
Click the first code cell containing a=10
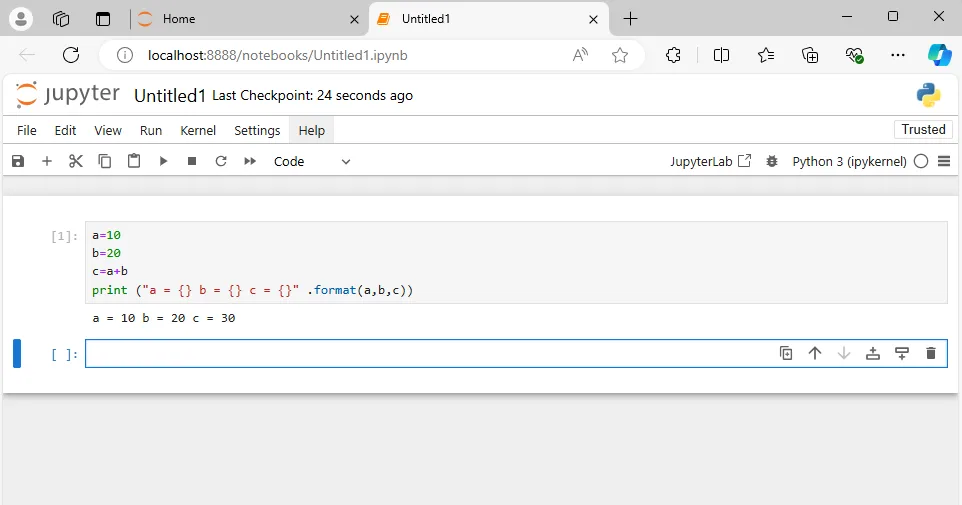[516, 263]
